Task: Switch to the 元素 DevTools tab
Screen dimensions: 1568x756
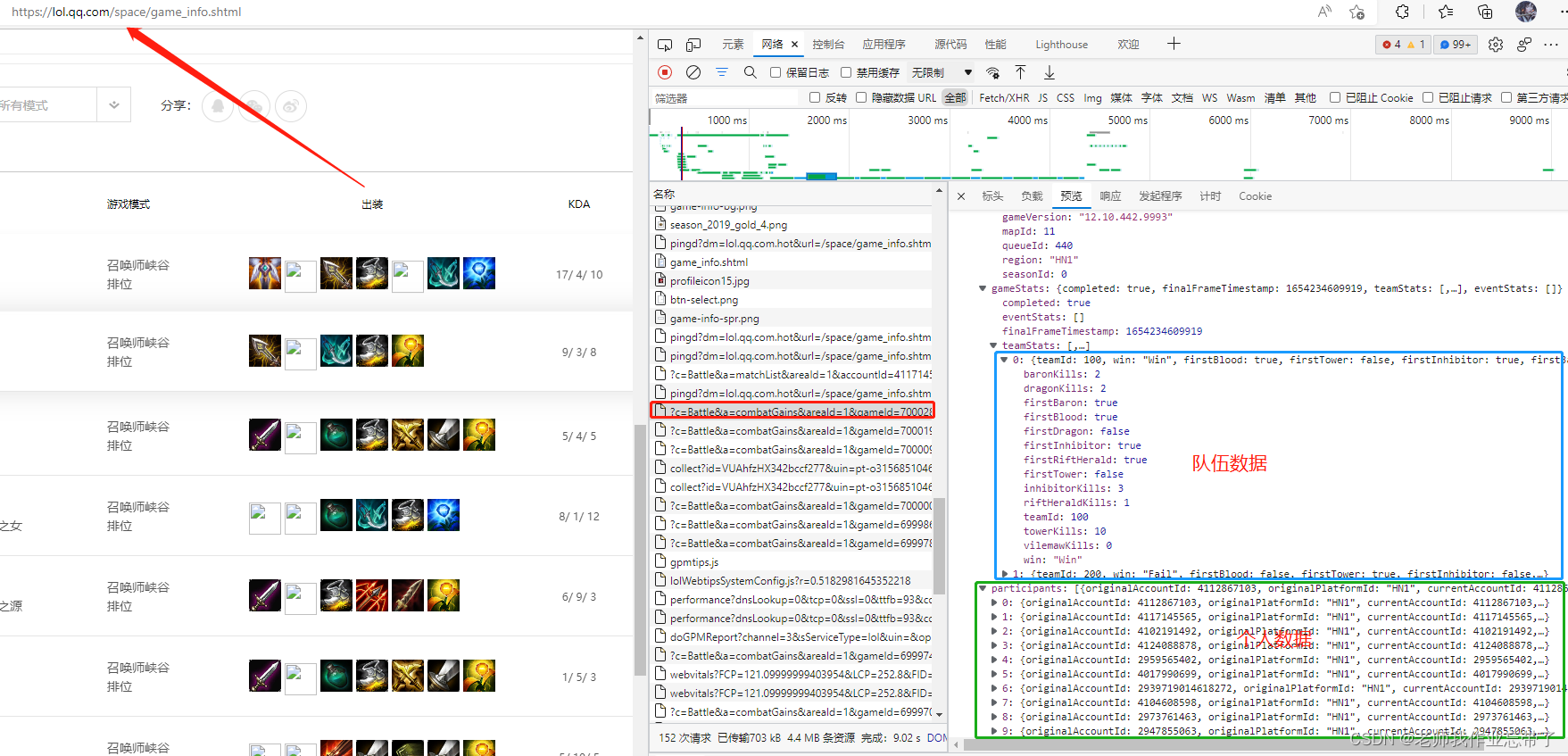Action: pos(733,45)
